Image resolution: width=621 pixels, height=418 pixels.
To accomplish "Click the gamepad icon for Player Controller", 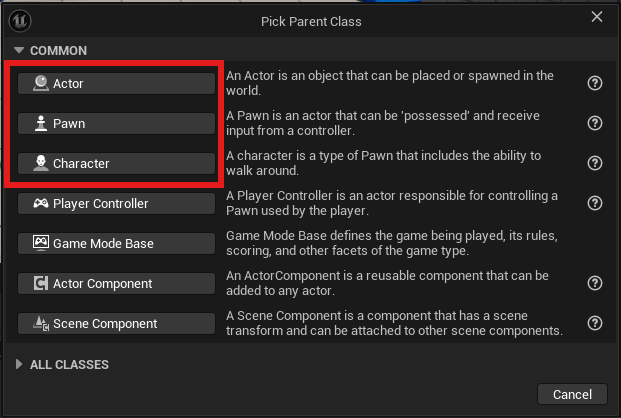I will click(41, 203).
